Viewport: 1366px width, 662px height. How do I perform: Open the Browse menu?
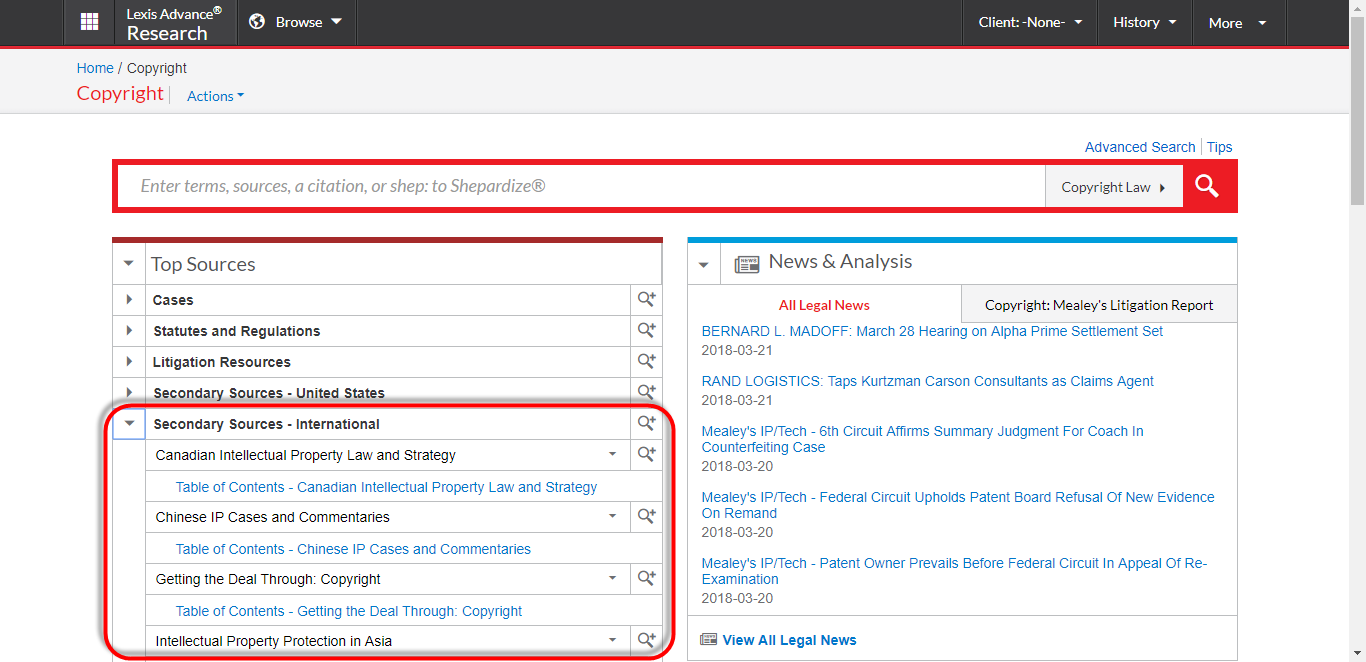pos(297,22)
